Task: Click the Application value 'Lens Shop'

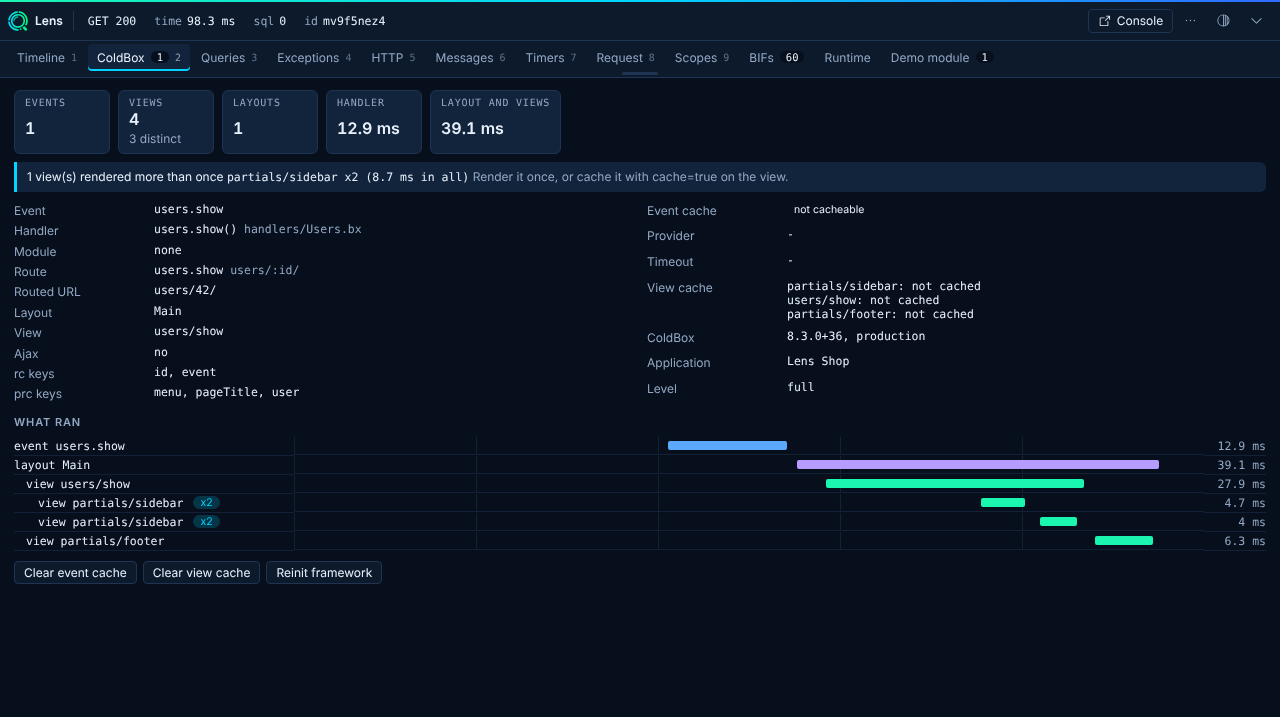Action: [818, 361]
